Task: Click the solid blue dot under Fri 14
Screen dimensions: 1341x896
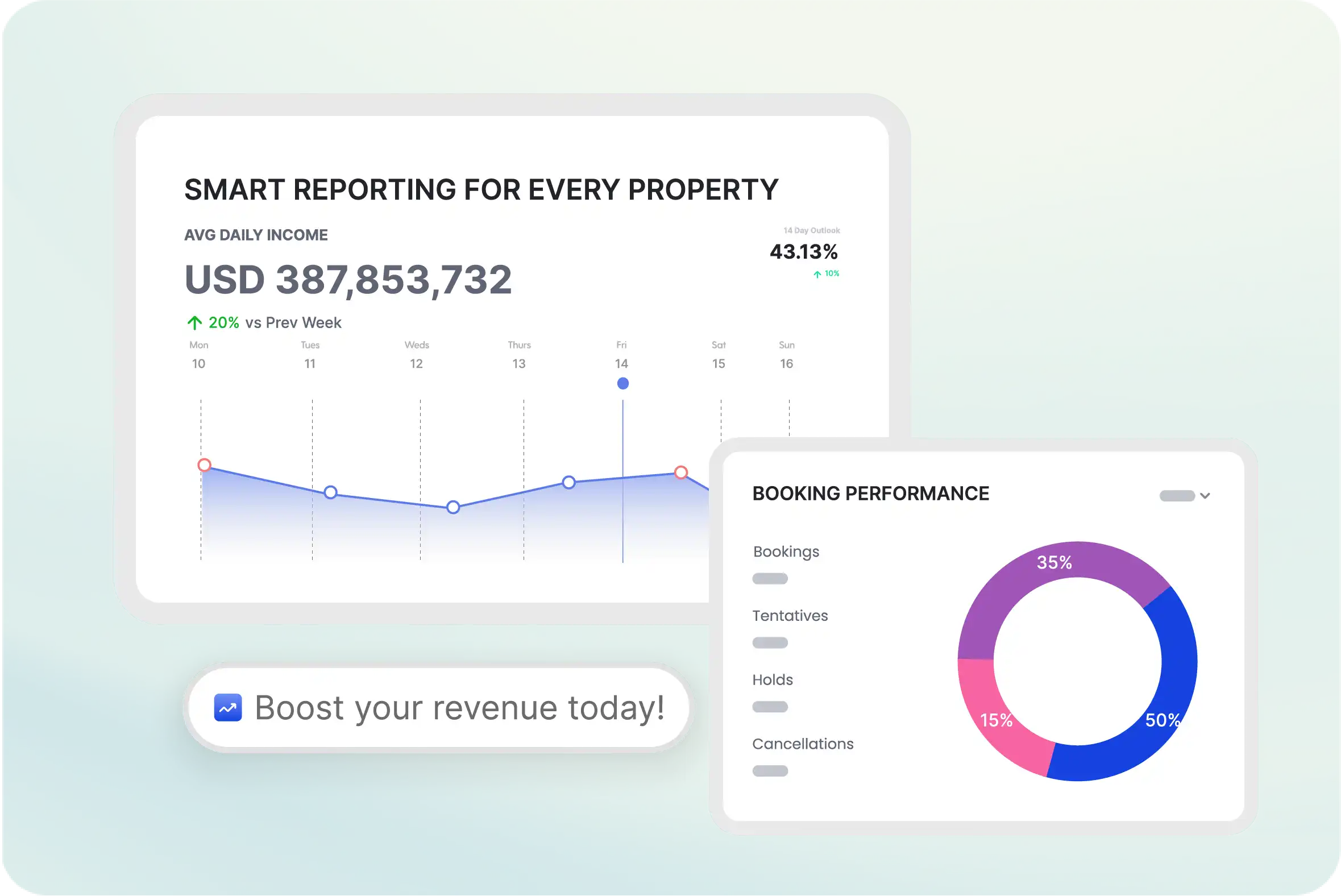Action: 623,383
